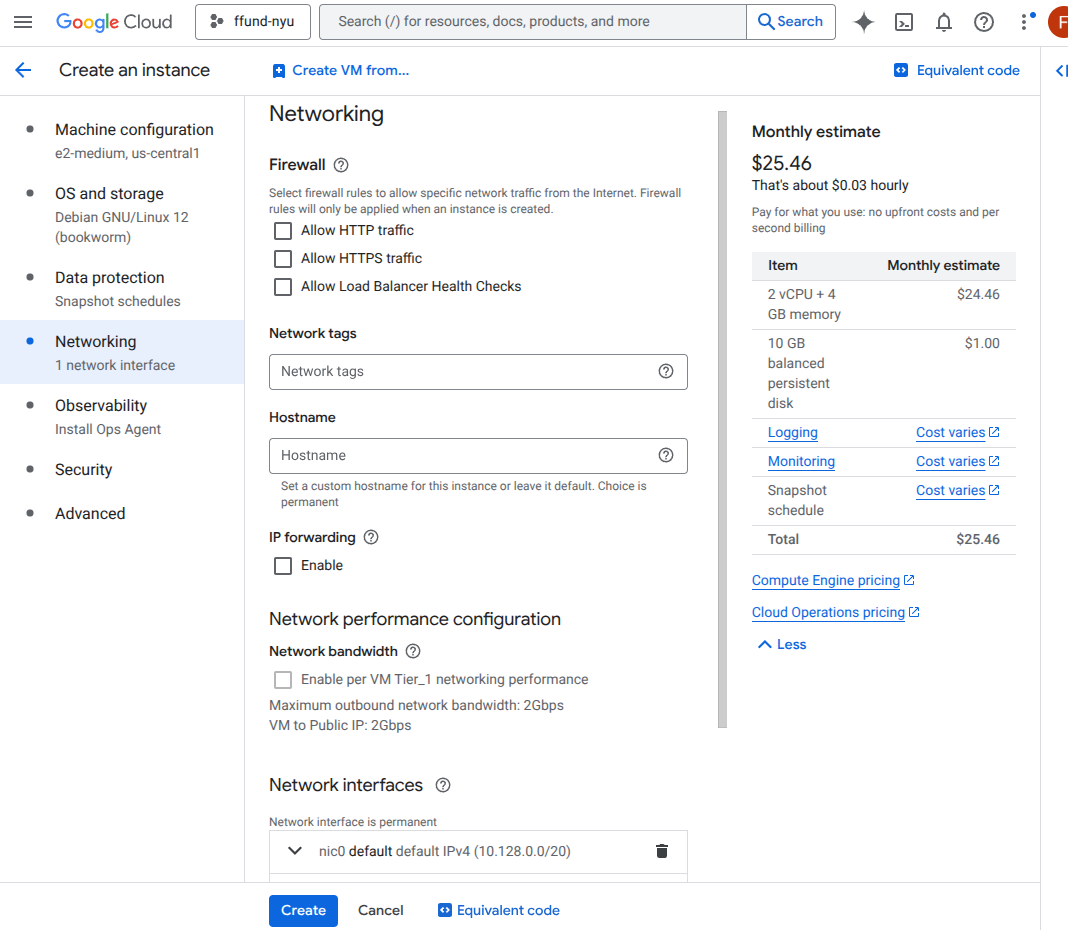Click the form's vertical scrollbar
This screenshot has width=1068, height=930.
tap(722, 420)
